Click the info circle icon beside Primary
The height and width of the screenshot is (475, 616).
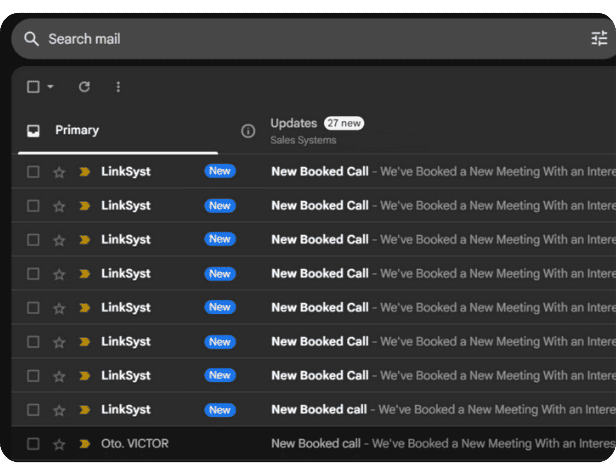tap(248, 131)
